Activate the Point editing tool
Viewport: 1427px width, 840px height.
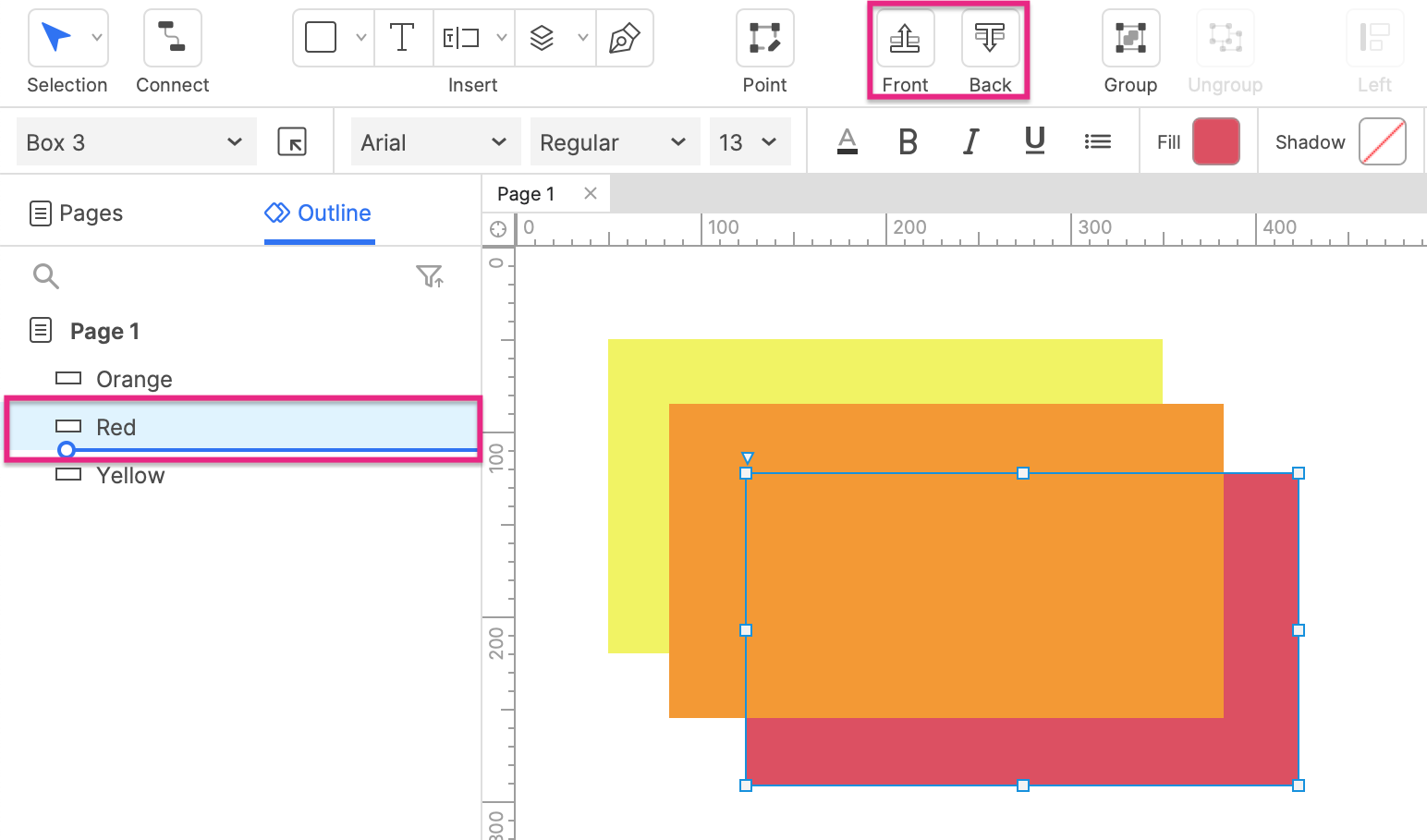coord(764,38)
